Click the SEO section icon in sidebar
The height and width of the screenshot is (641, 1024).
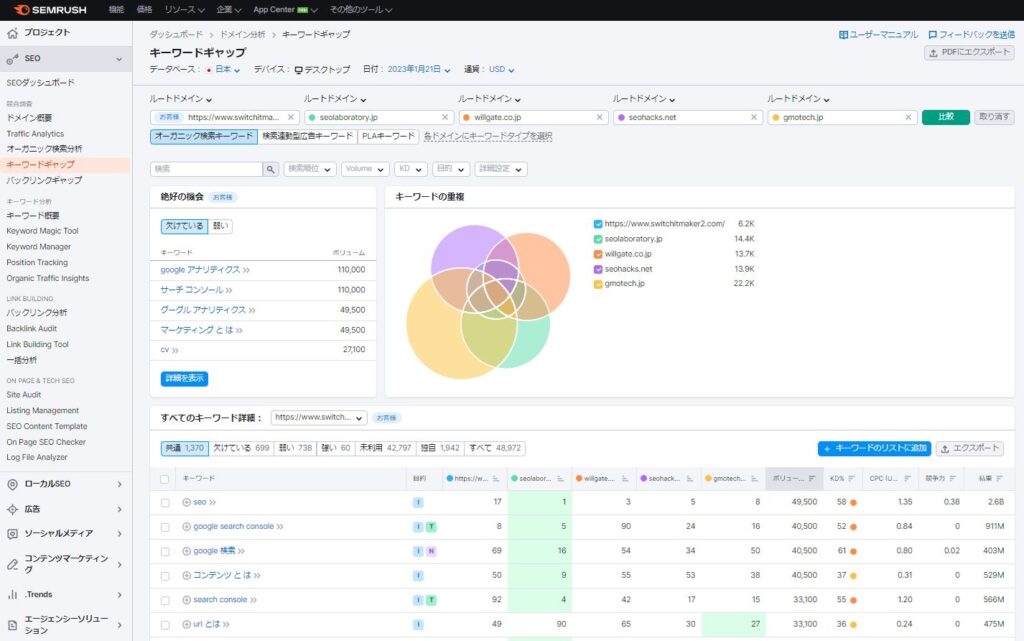pyautogui.click(x=12, y=59)
